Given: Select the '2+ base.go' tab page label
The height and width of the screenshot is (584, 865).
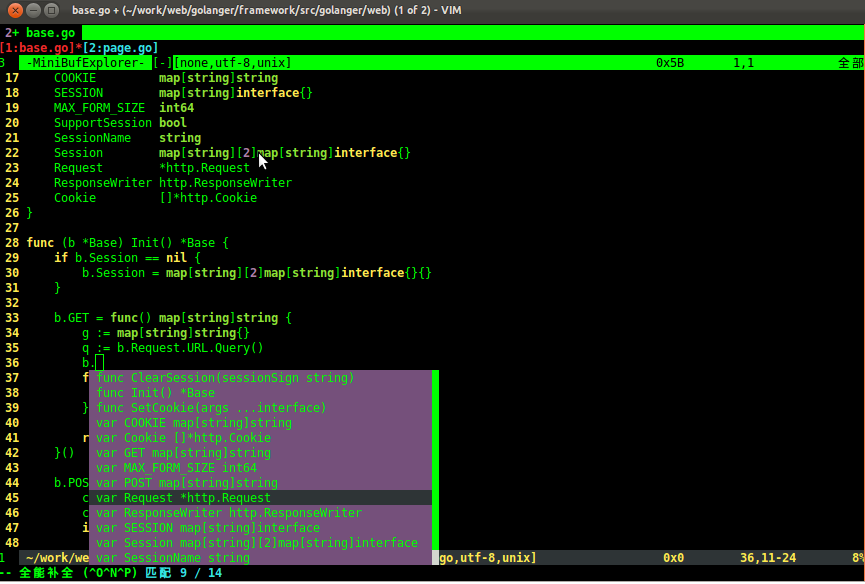Looking at the screenshot, I should [x=40, y=33].
